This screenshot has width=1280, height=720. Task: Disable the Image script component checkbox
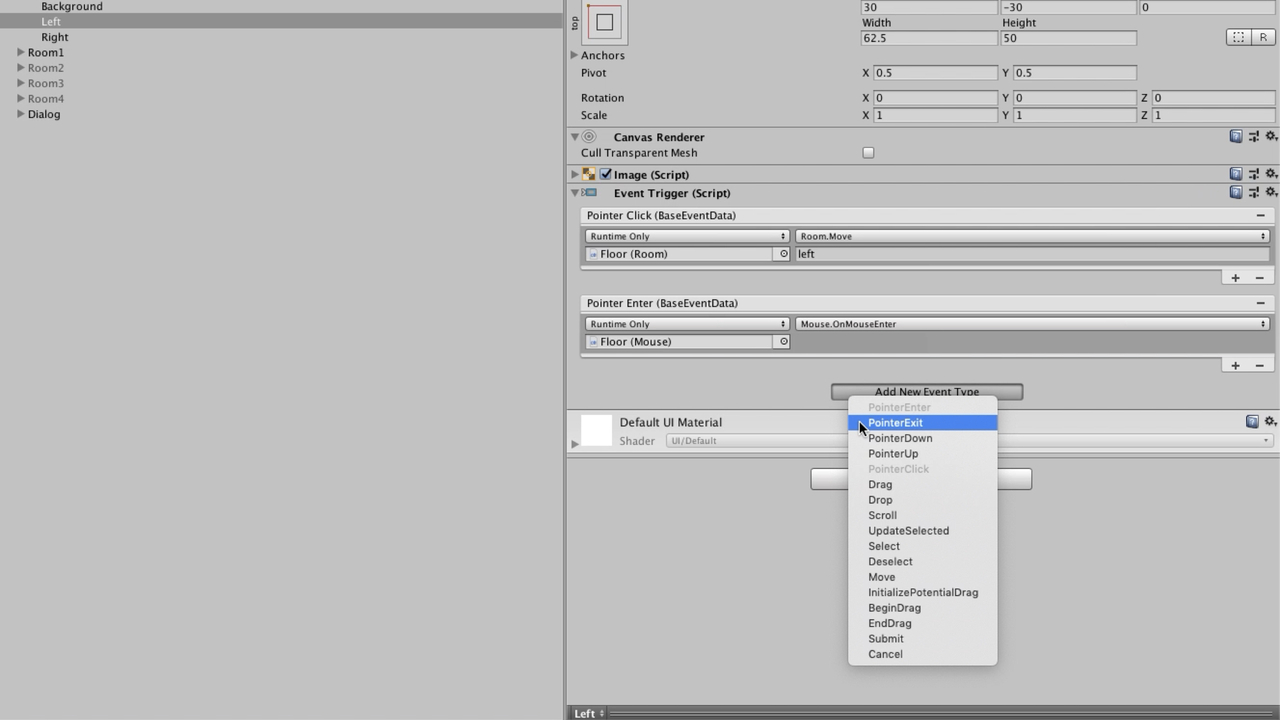click(606, 174)
